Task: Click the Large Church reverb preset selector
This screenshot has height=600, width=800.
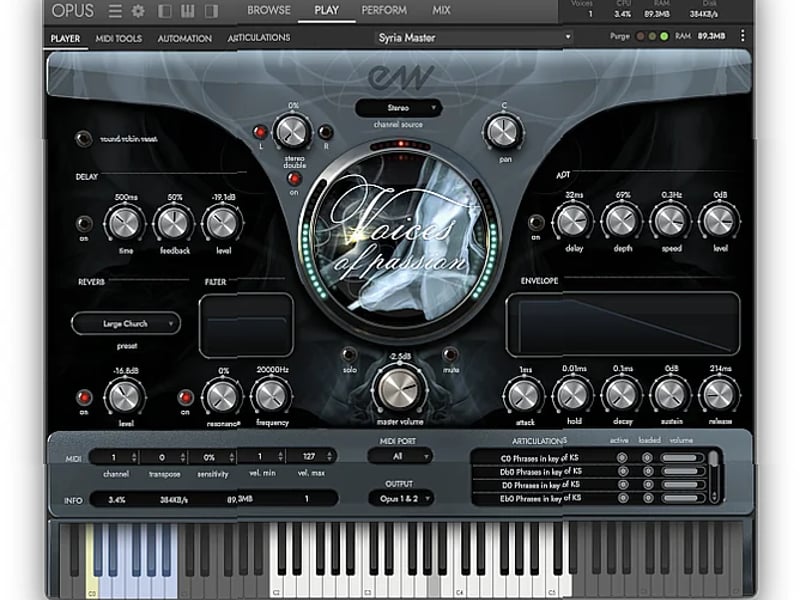Action: coord(128,323)
